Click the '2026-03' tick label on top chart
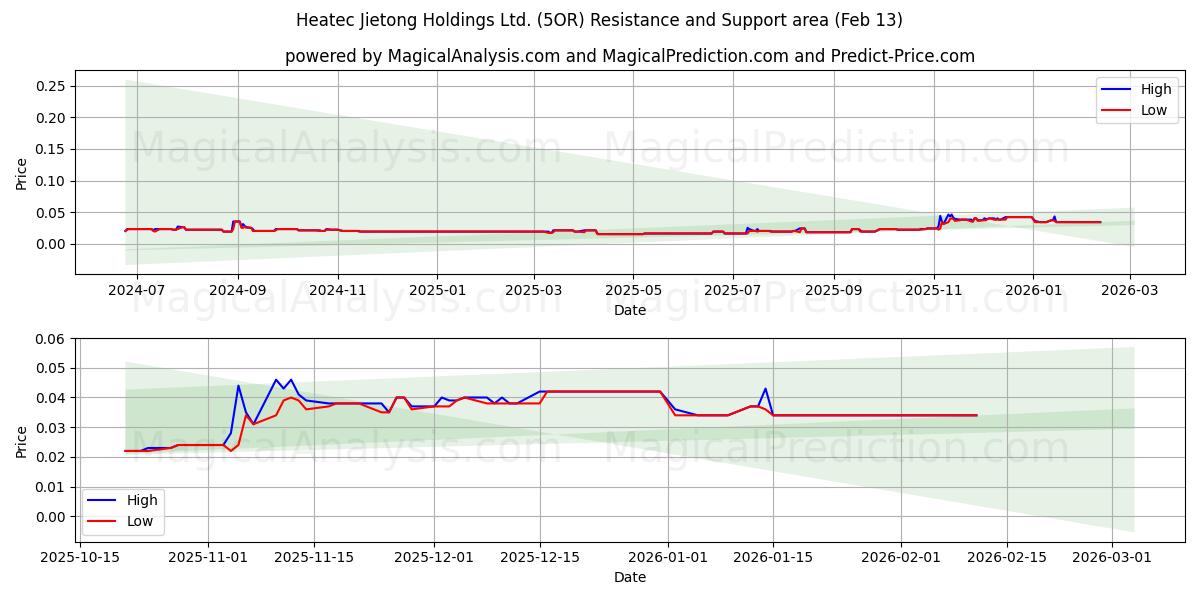Screen dimensions: 1200x600 click(x=1130, y=290)
